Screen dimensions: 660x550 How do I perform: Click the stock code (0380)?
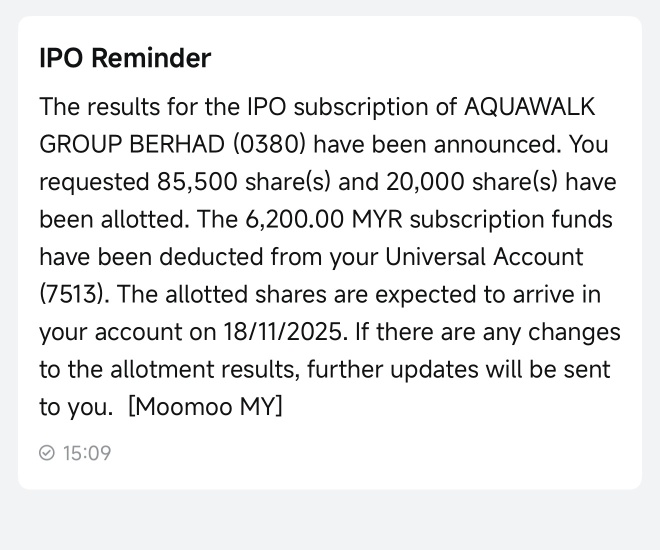(269, 144)
